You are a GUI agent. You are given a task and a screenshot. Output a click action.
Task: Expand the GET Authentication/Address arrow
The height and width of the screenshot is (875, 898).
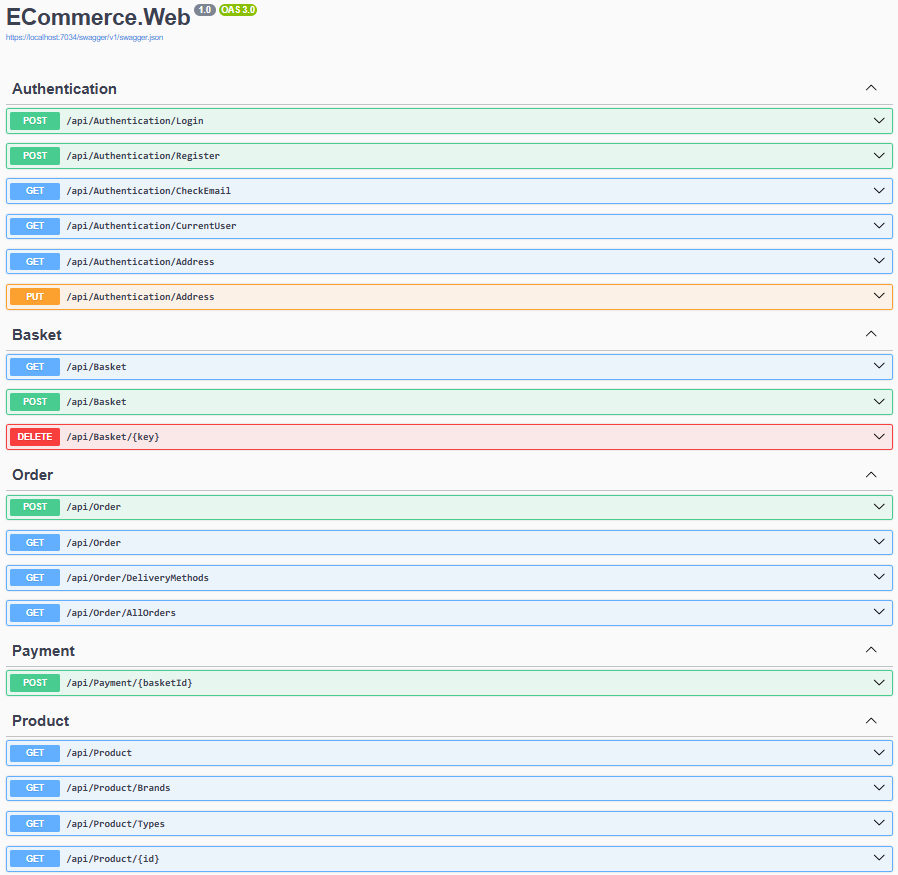pyautogui.click(x=879, y=261)
